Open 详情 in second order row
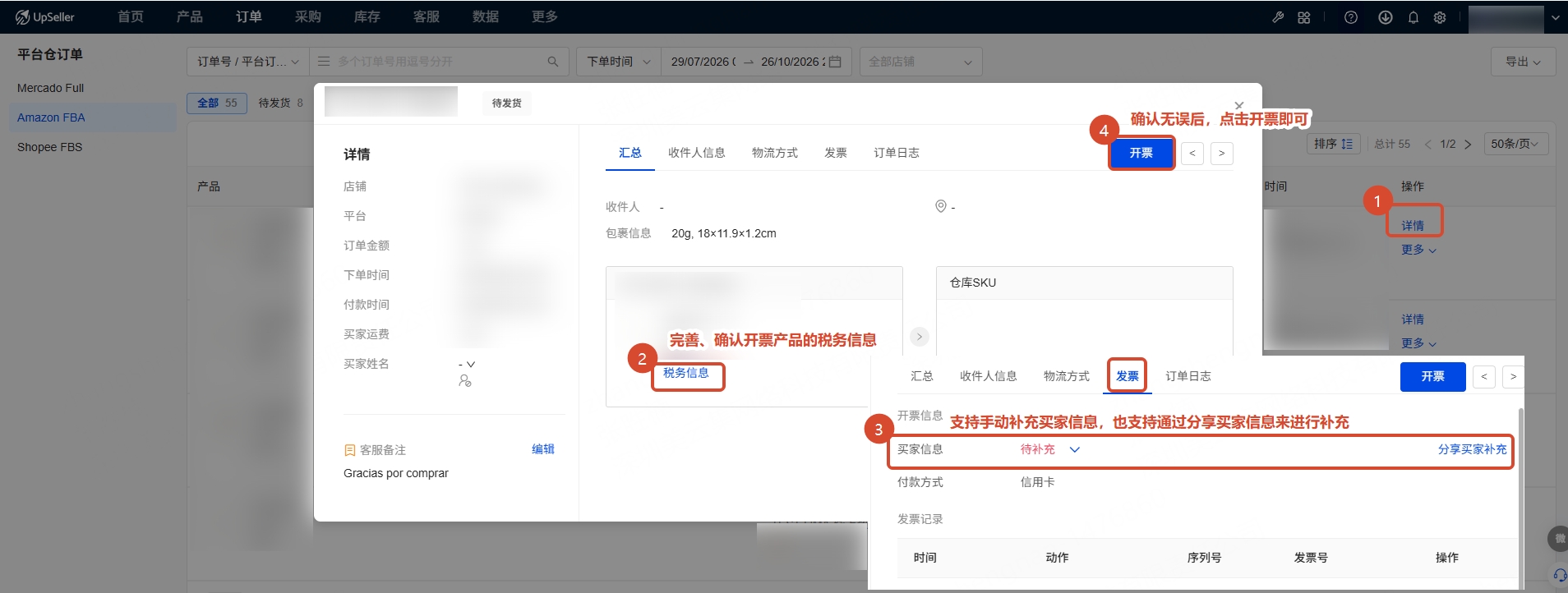 click(x=1413, y=319)
